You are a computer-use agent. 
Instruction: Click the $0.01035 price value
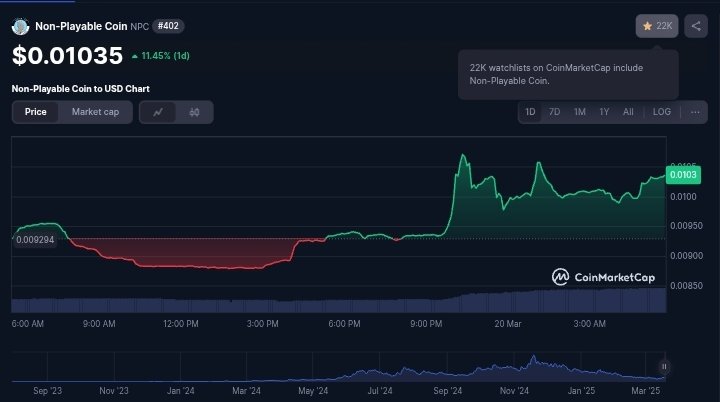(68, 56)
